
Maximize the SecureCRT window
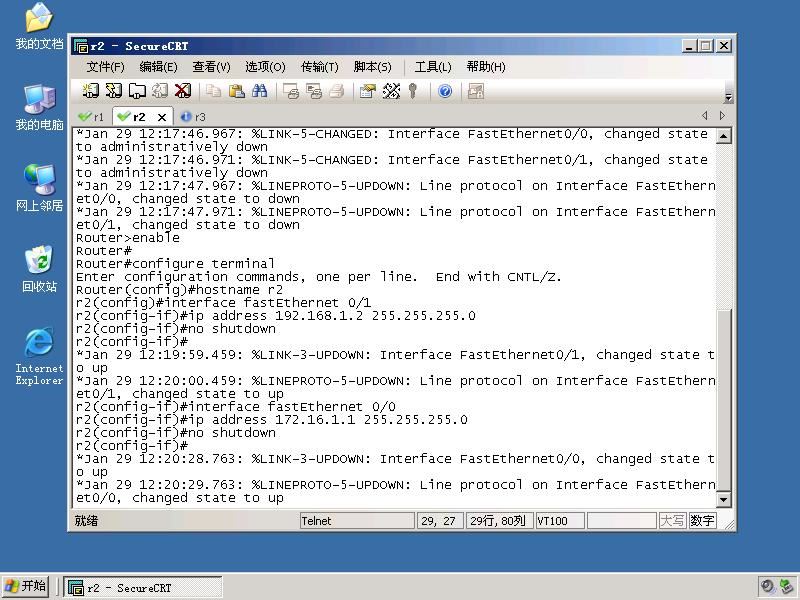(706, 46)
